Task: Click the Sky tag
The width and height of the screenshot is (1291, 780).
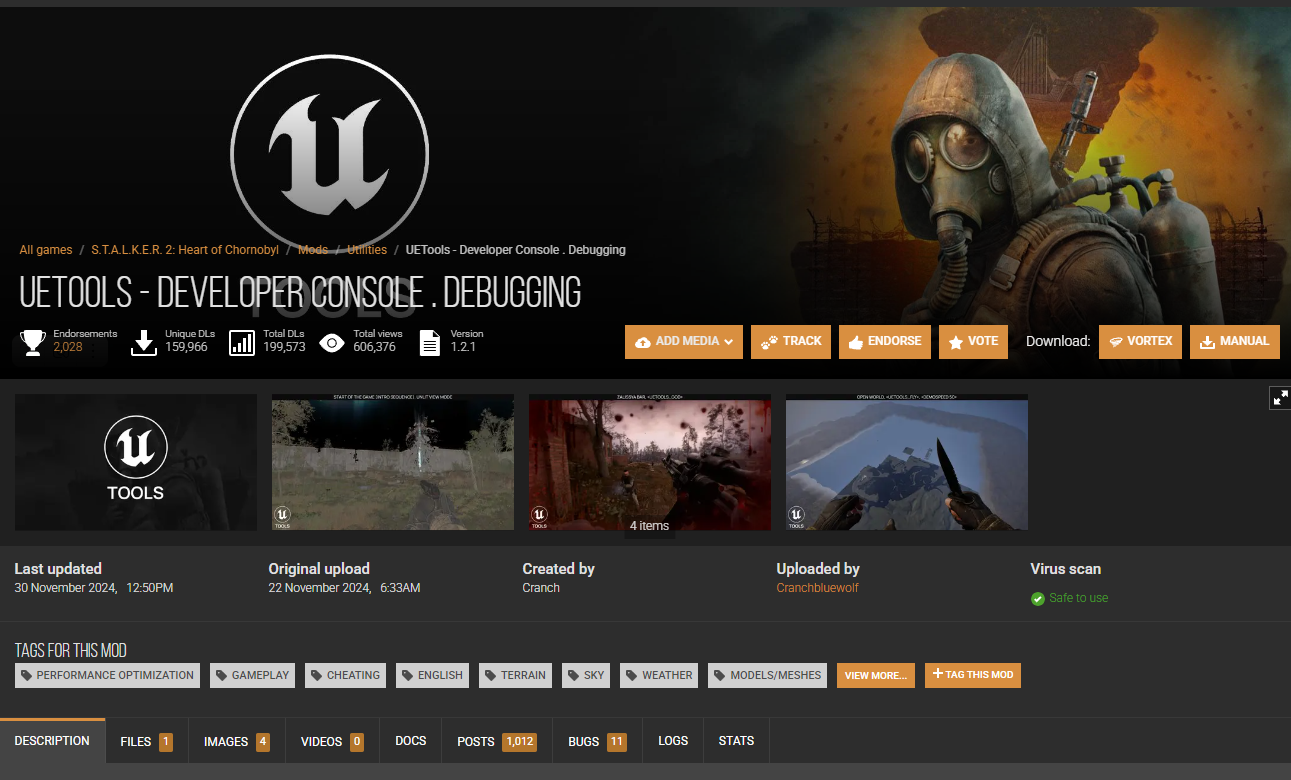Action: point(586,676)
